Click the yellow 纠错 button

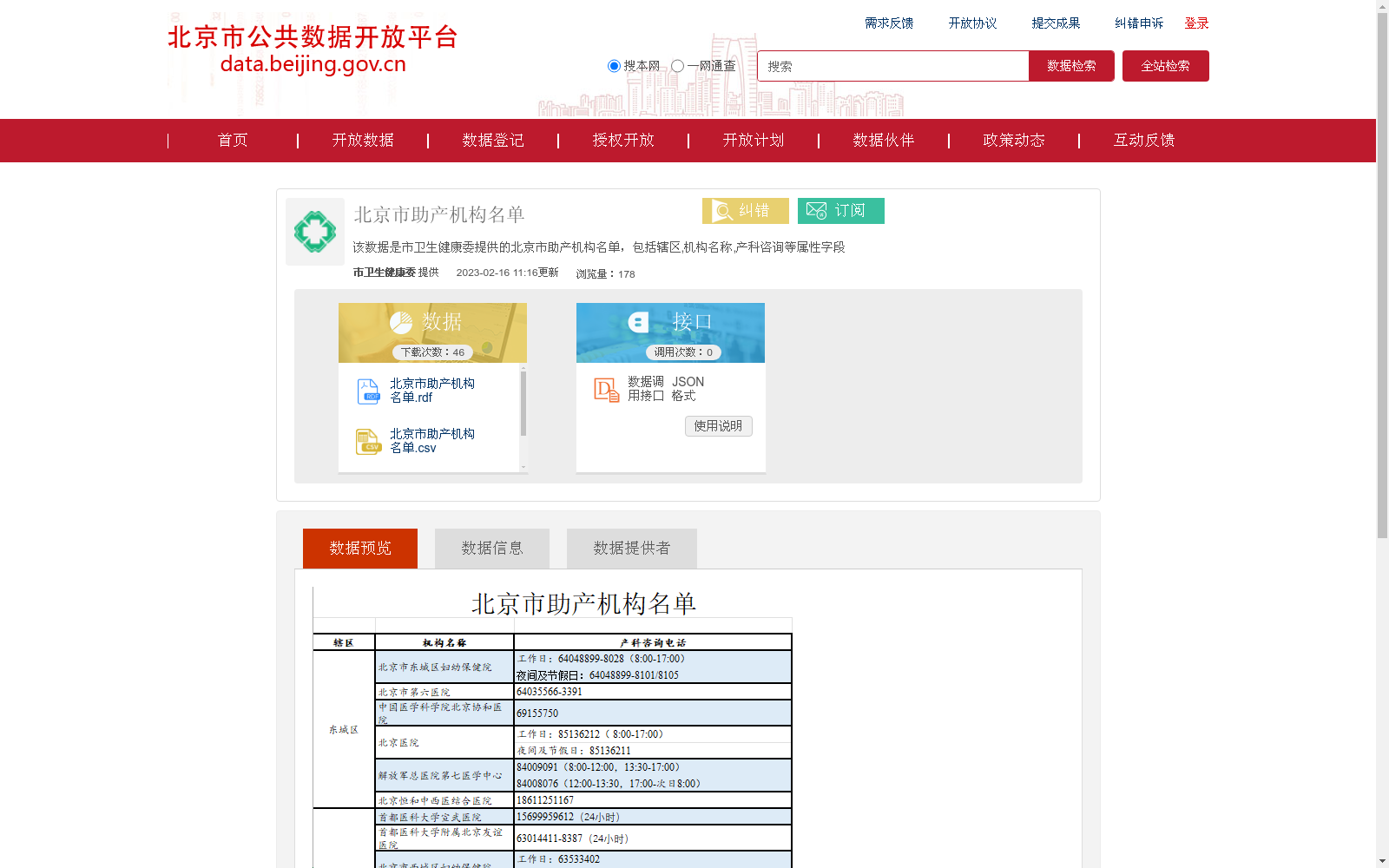[x=746, y=211]
